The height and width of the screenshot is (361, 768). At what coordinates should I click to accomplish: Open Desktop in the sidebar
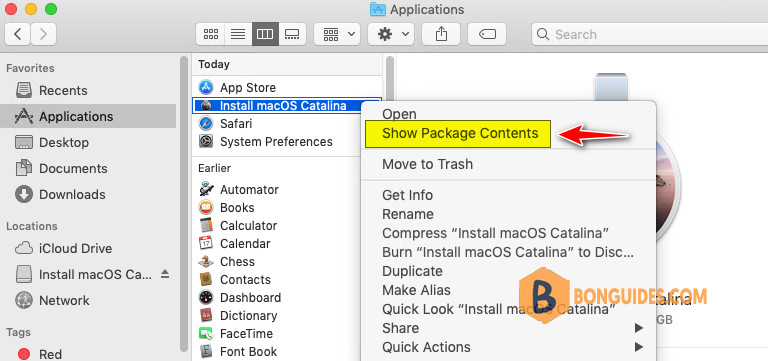coord(88,143)
